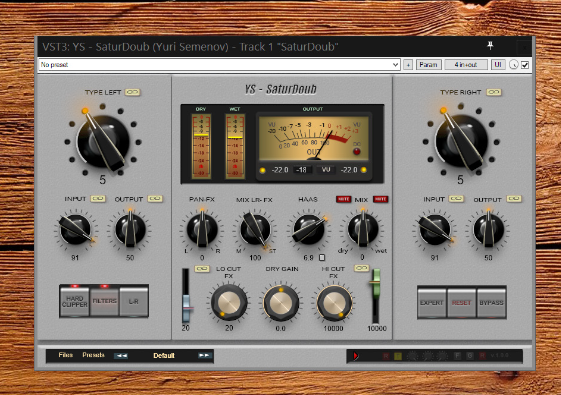Click the MIX LR-FX knob

point(255,230)
